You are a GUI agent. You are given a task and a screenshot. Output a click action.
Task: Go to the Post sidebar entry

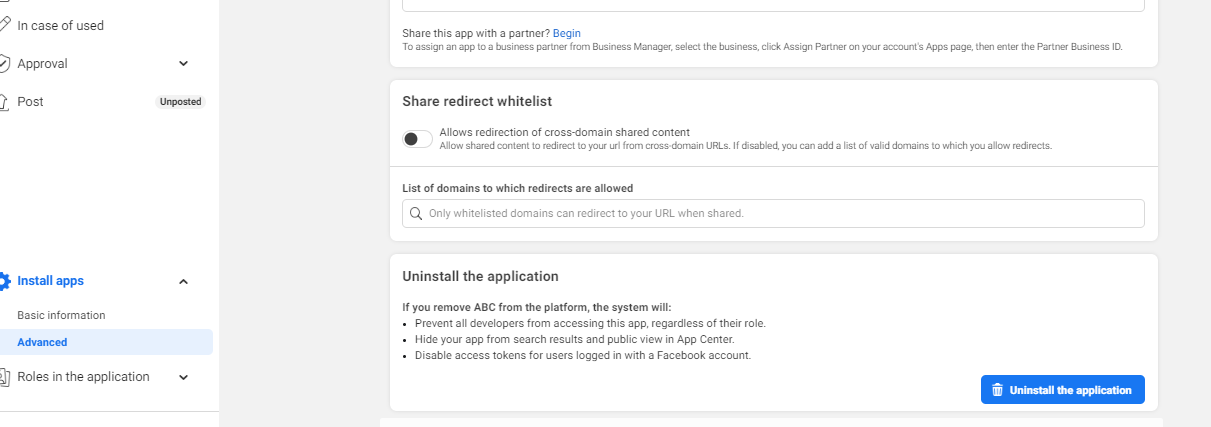pos(30,102)
